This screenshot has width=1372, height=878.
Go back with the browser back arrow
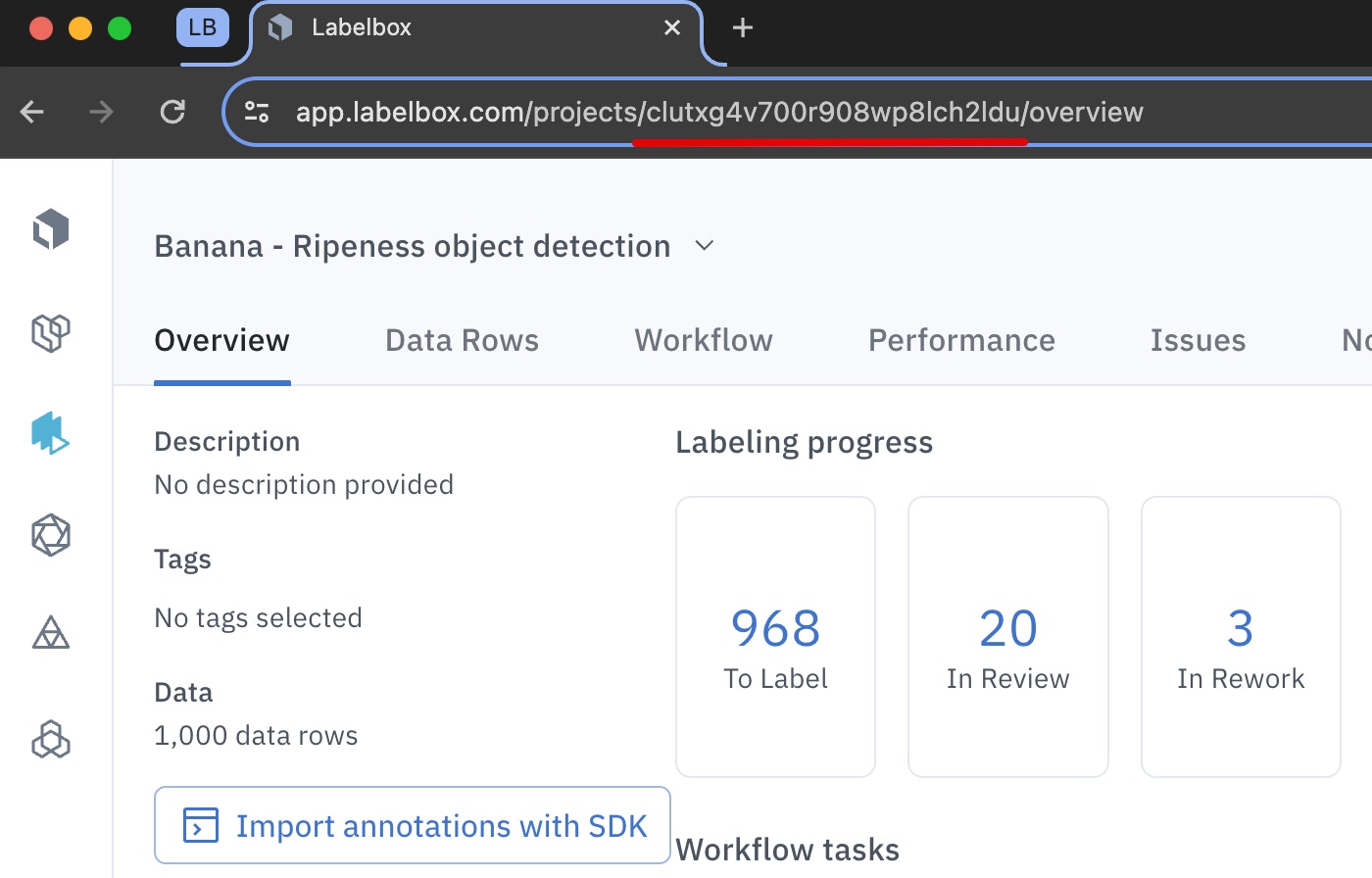click(32, 112)
